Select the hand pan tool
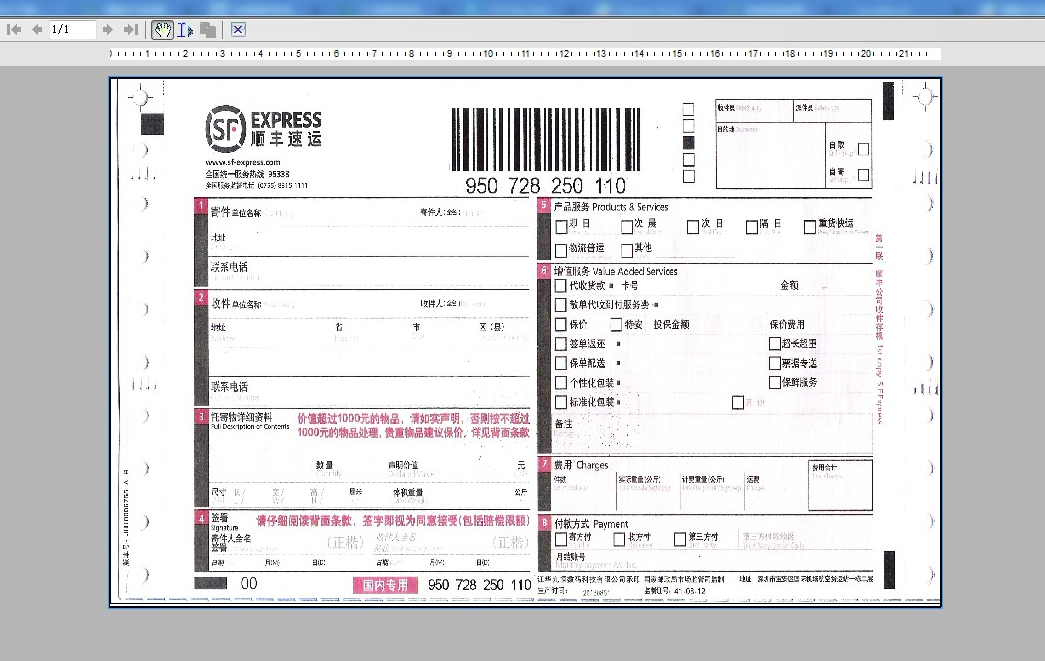 pyautogui.click(x=163, y=29)
